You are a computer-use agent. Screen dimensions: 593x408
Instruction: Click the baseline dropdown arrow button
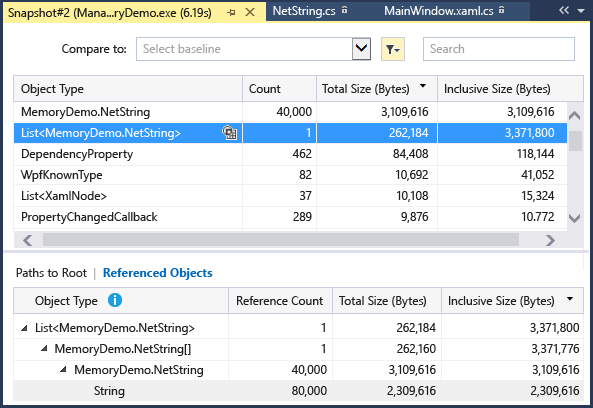(361, 49)
